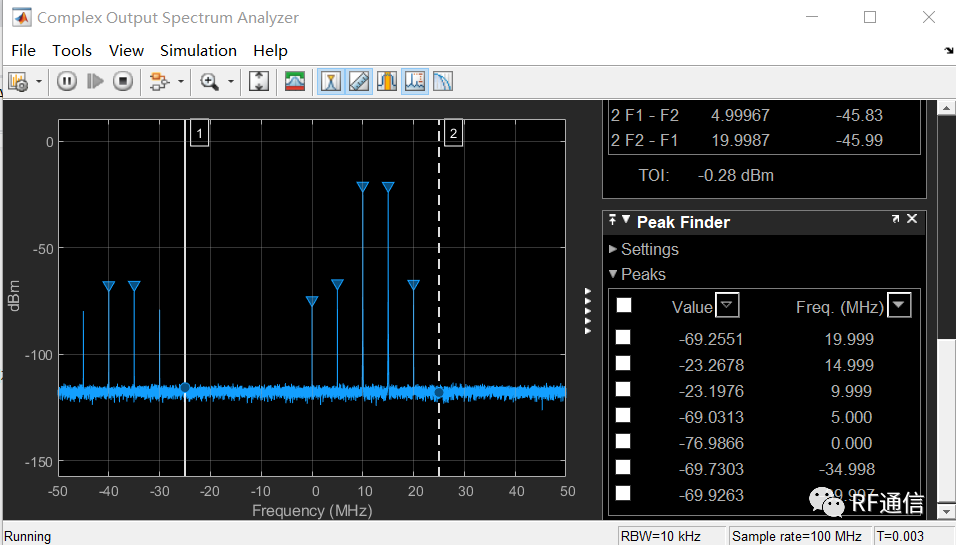
Task: Open the Freq. (MHz) column sort dropdown
Action: tap(899, 305)
